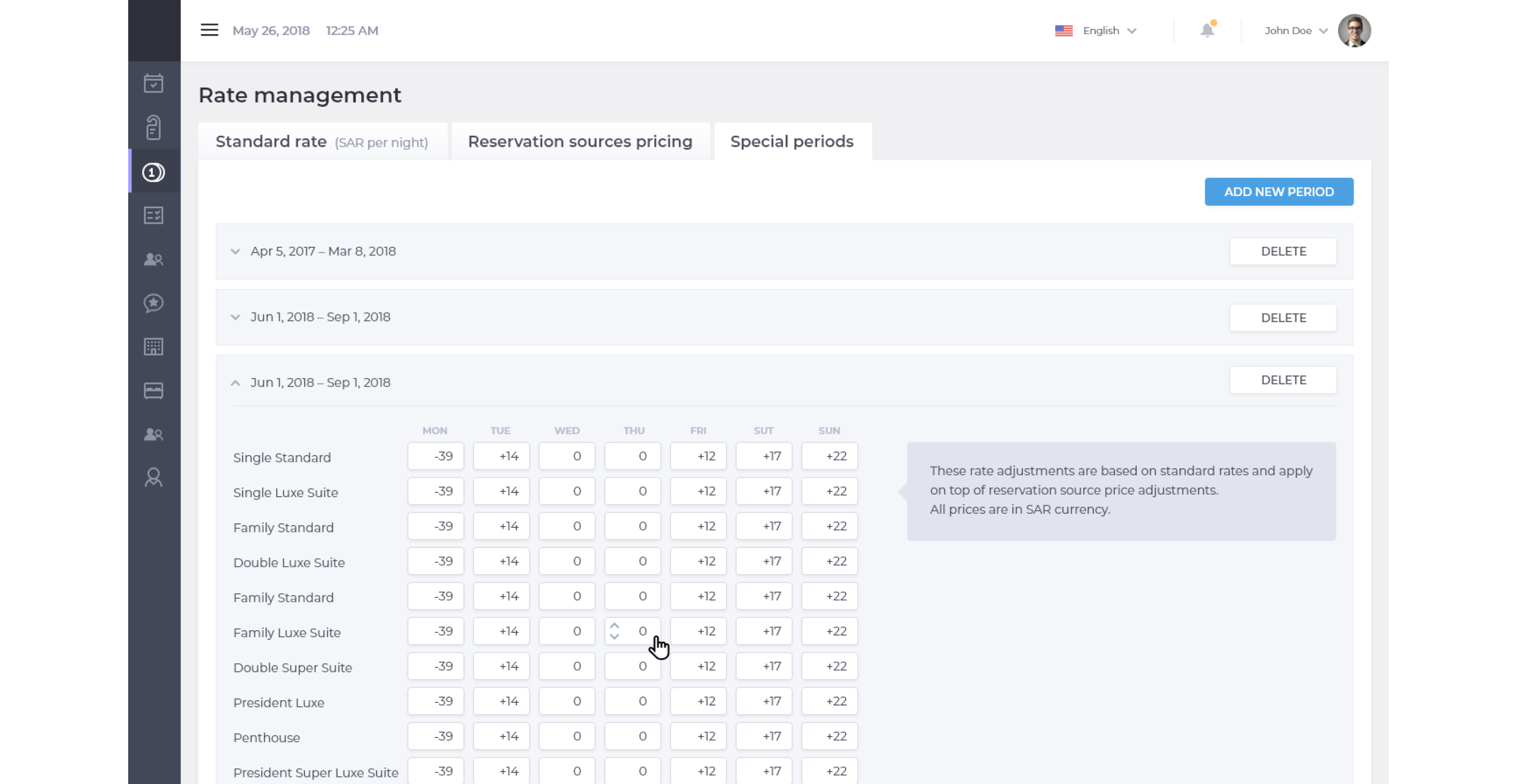Expand the second Jun 1, 2018 period row
Viewport: 1517px width, 784px height.
coord(235,317)
